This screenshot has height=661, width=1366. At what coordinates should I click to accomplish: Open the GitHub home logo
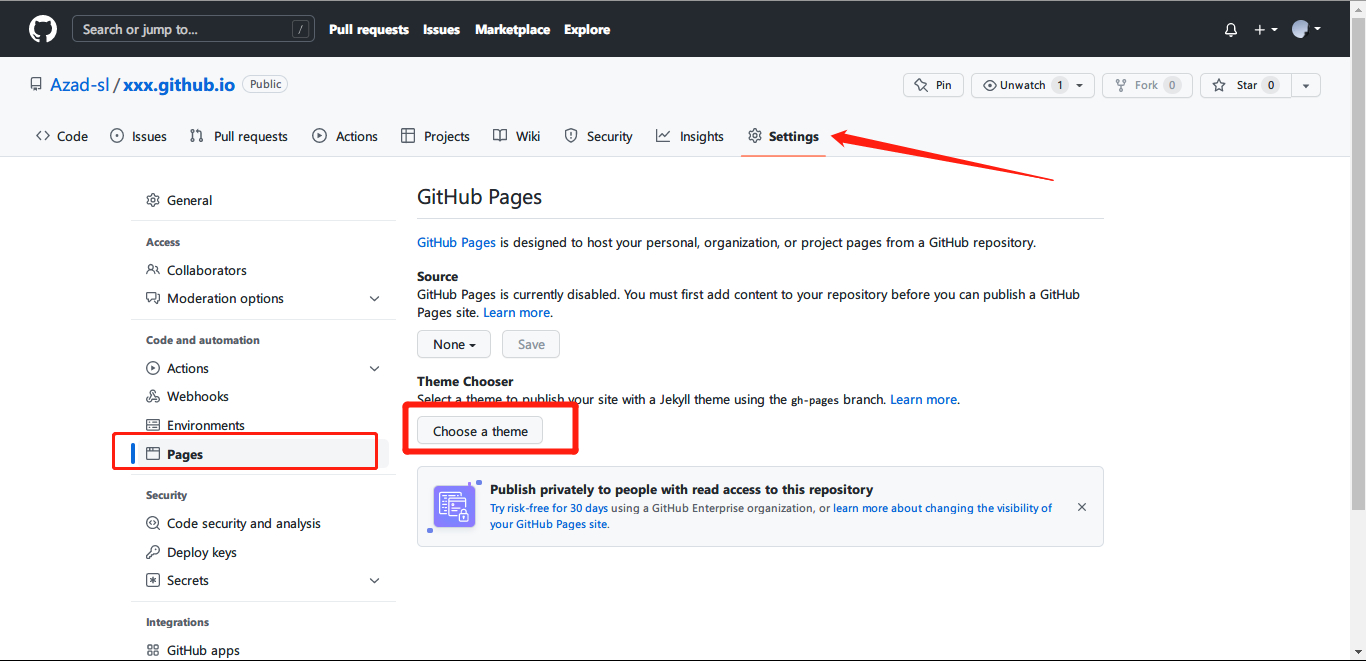click(x=43, y=29)
